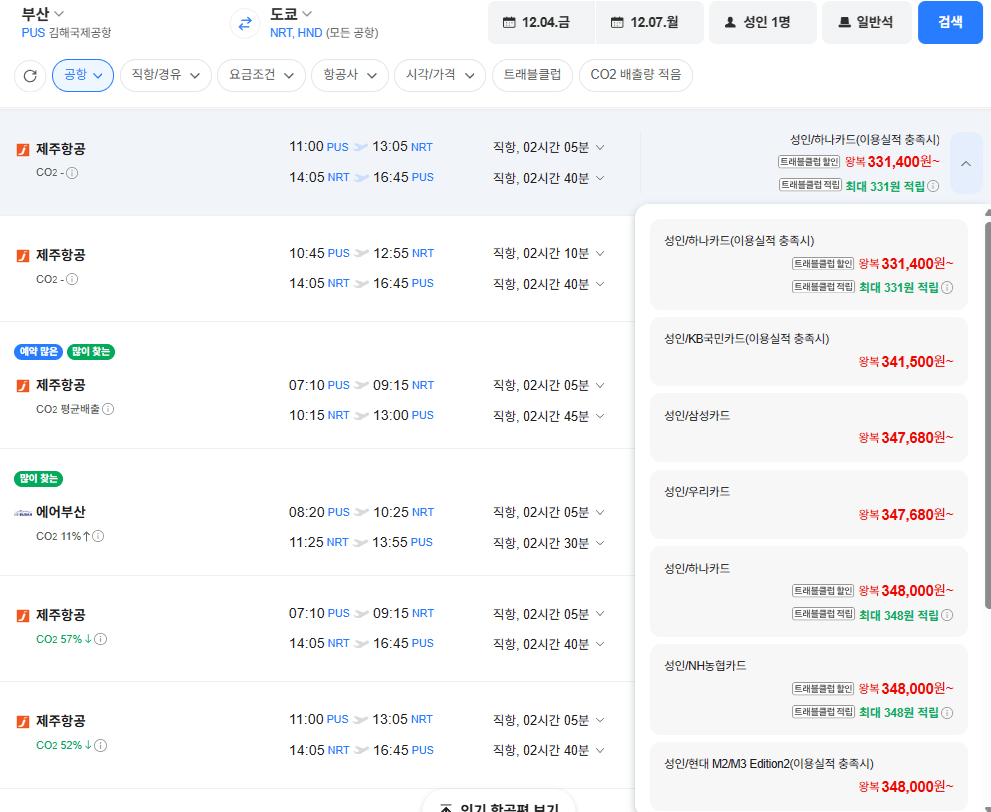
Task: Select 12.04.금 departure date field
Action: point(541,23)
